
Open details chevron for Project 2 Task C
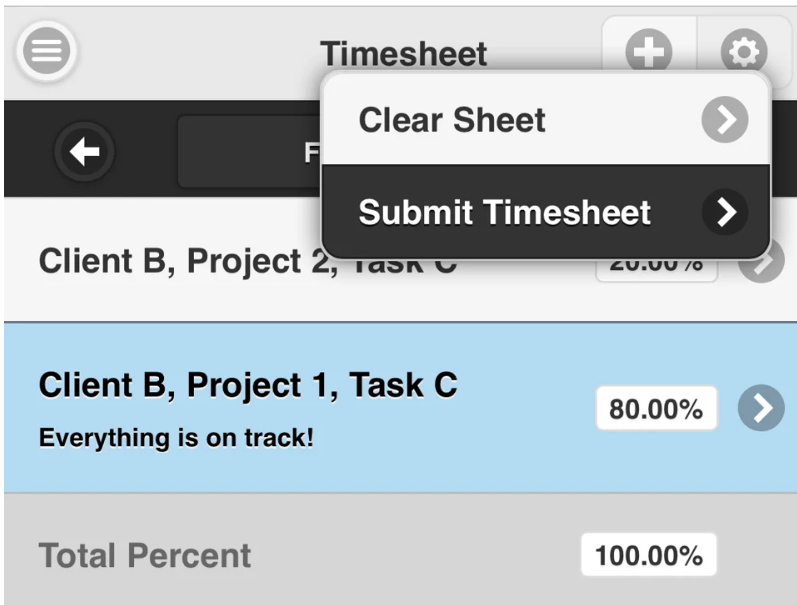(x=761, y=262)
